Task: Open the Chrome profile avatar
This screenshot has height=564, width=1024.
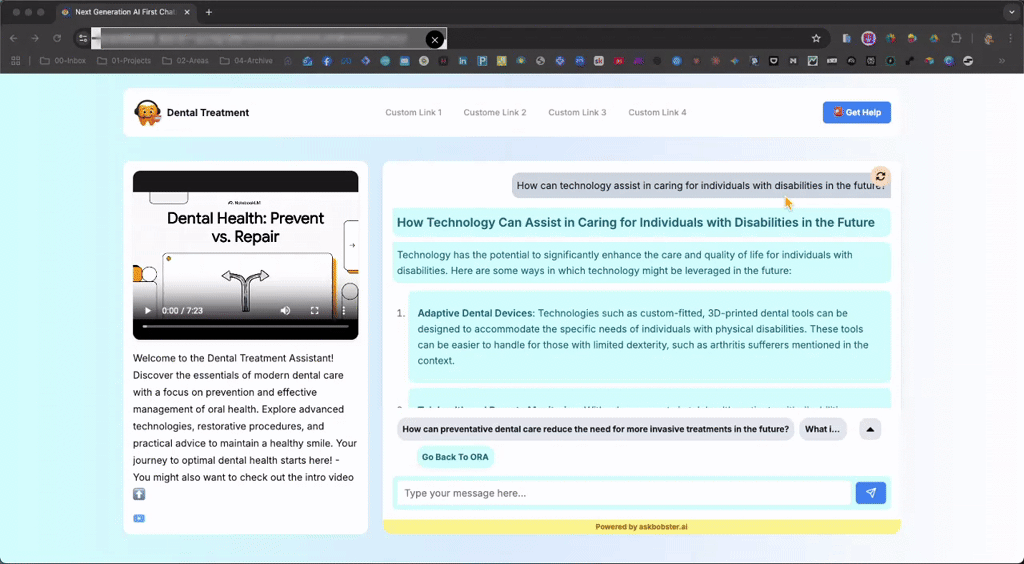Action: tap(989, 39)
